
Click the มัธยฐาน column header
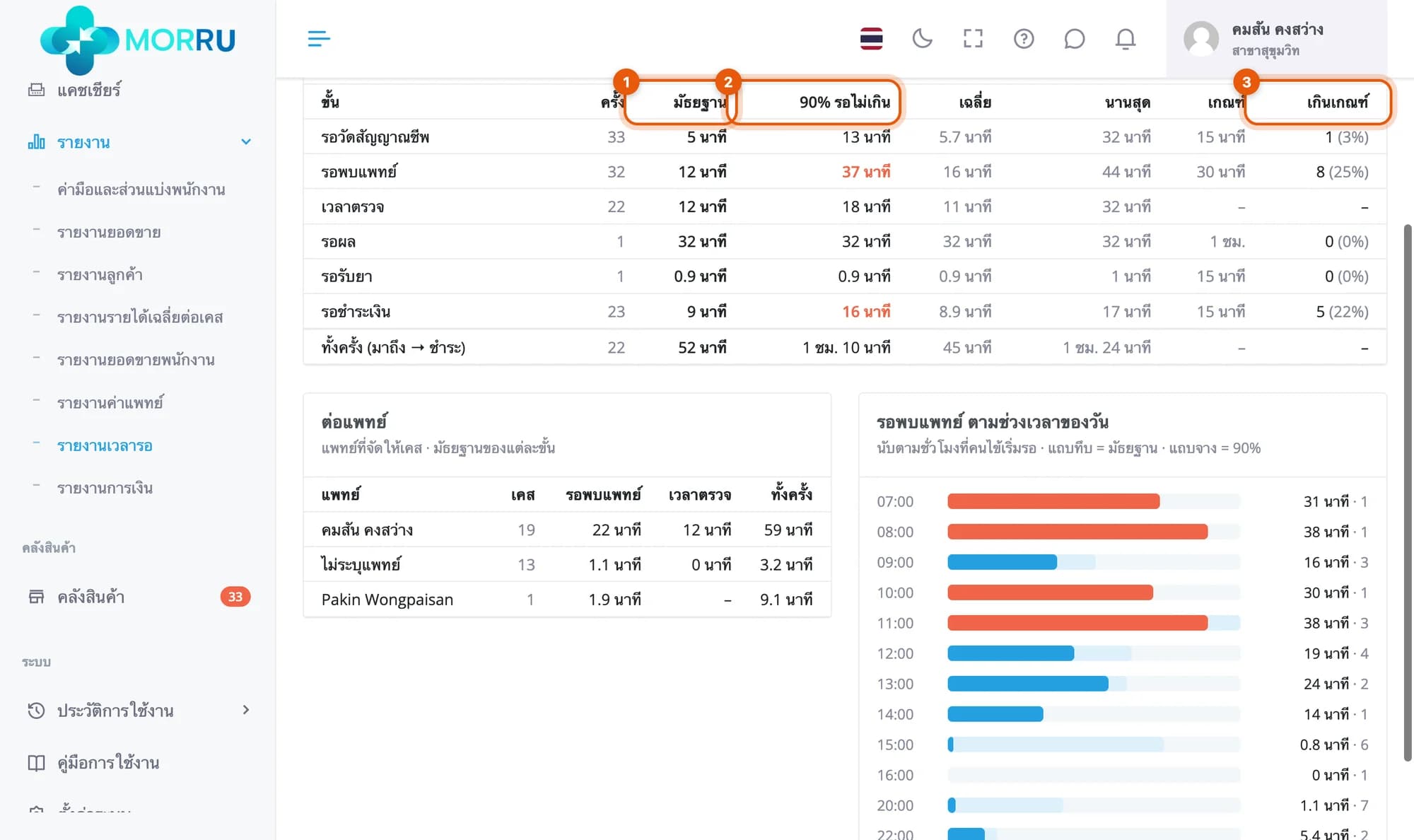pos(700,102)
